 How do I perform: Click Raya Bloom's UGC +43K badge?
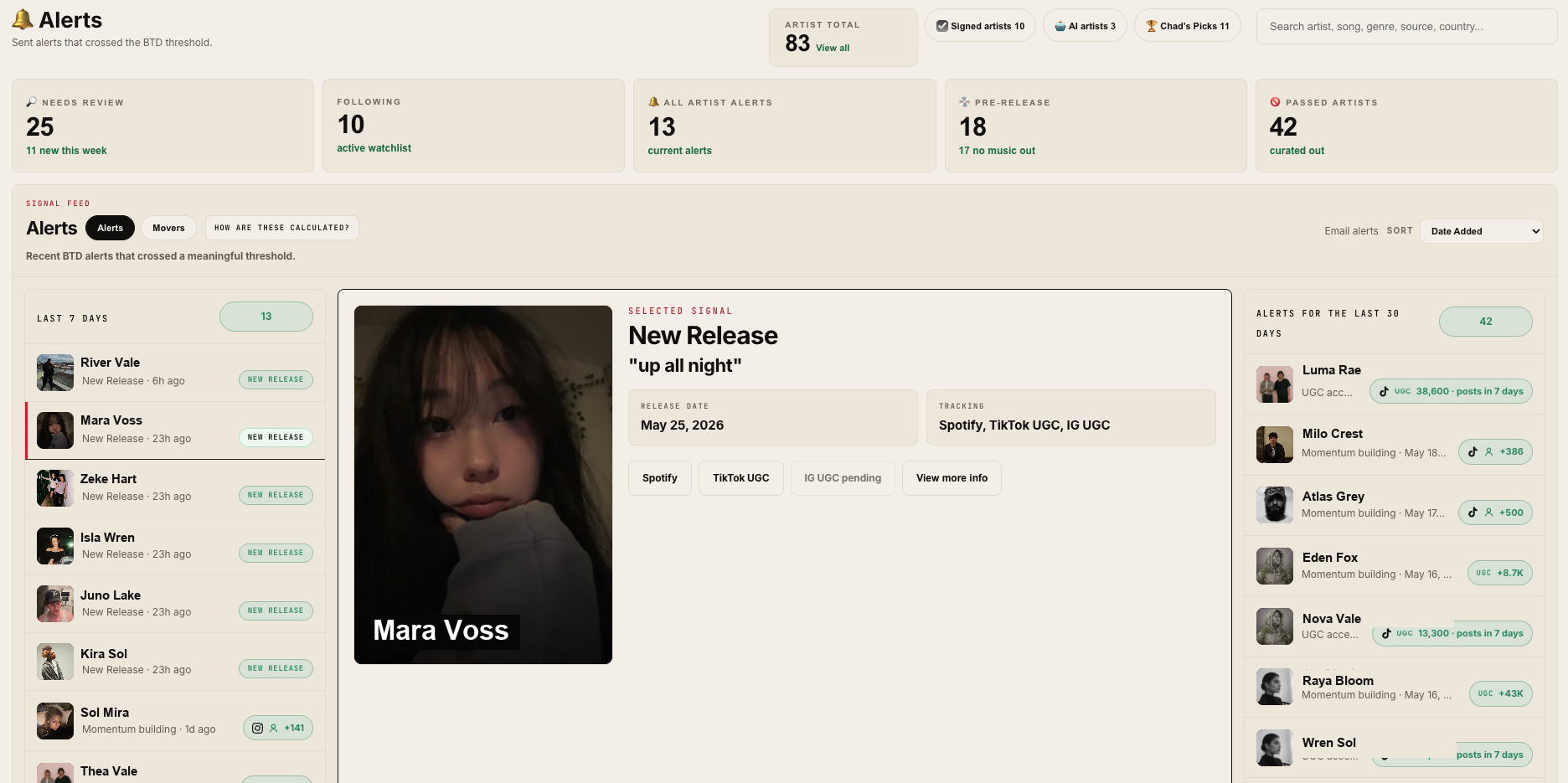[x=1501, y=693]
